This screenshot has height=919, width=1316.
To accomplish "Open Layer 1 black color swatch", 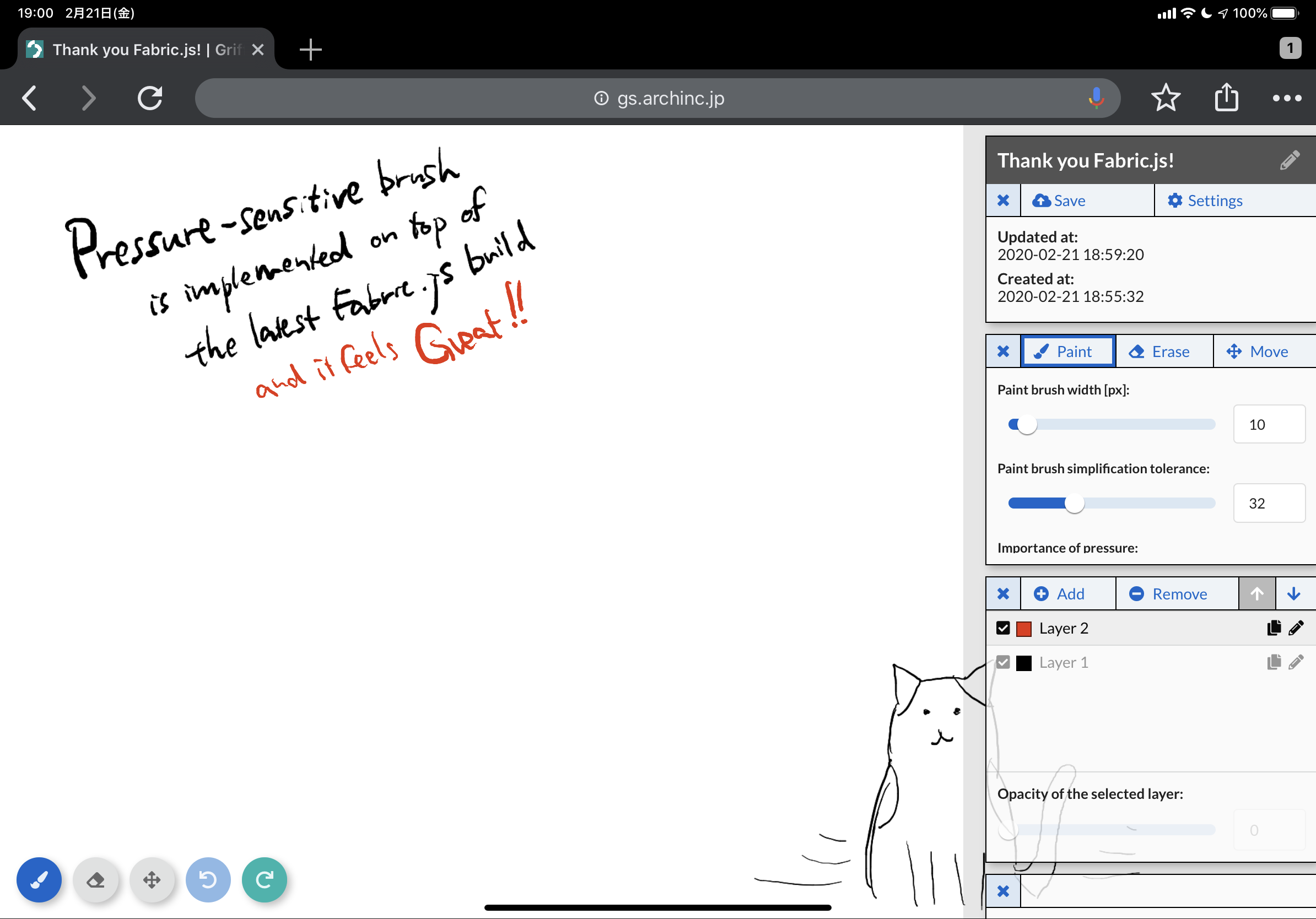I will click(x=1024, y=663).
